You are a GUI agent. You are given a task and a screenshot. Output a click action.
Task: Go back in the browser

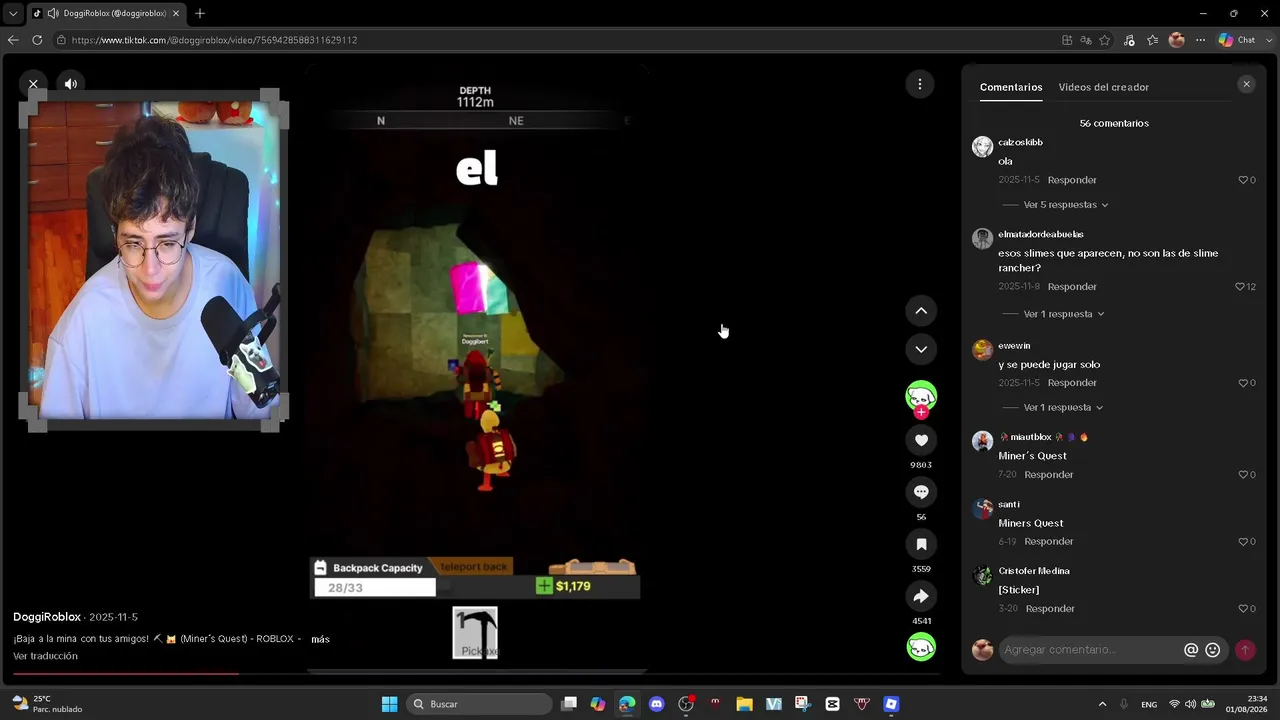pyautogui.click(x=13, y=40)
